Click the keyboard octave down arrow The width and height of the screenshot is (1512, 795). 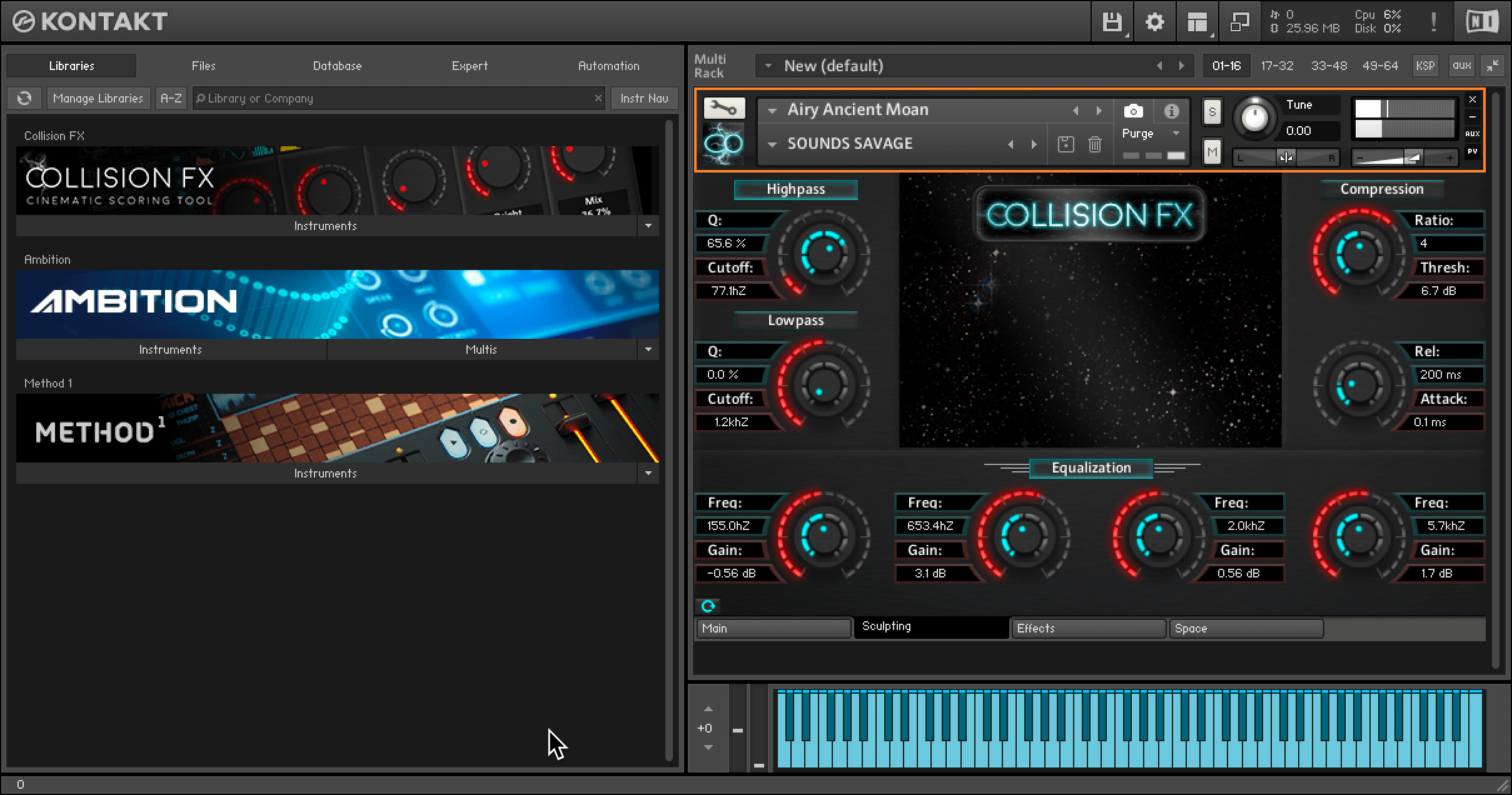click(x=708, y=747)
